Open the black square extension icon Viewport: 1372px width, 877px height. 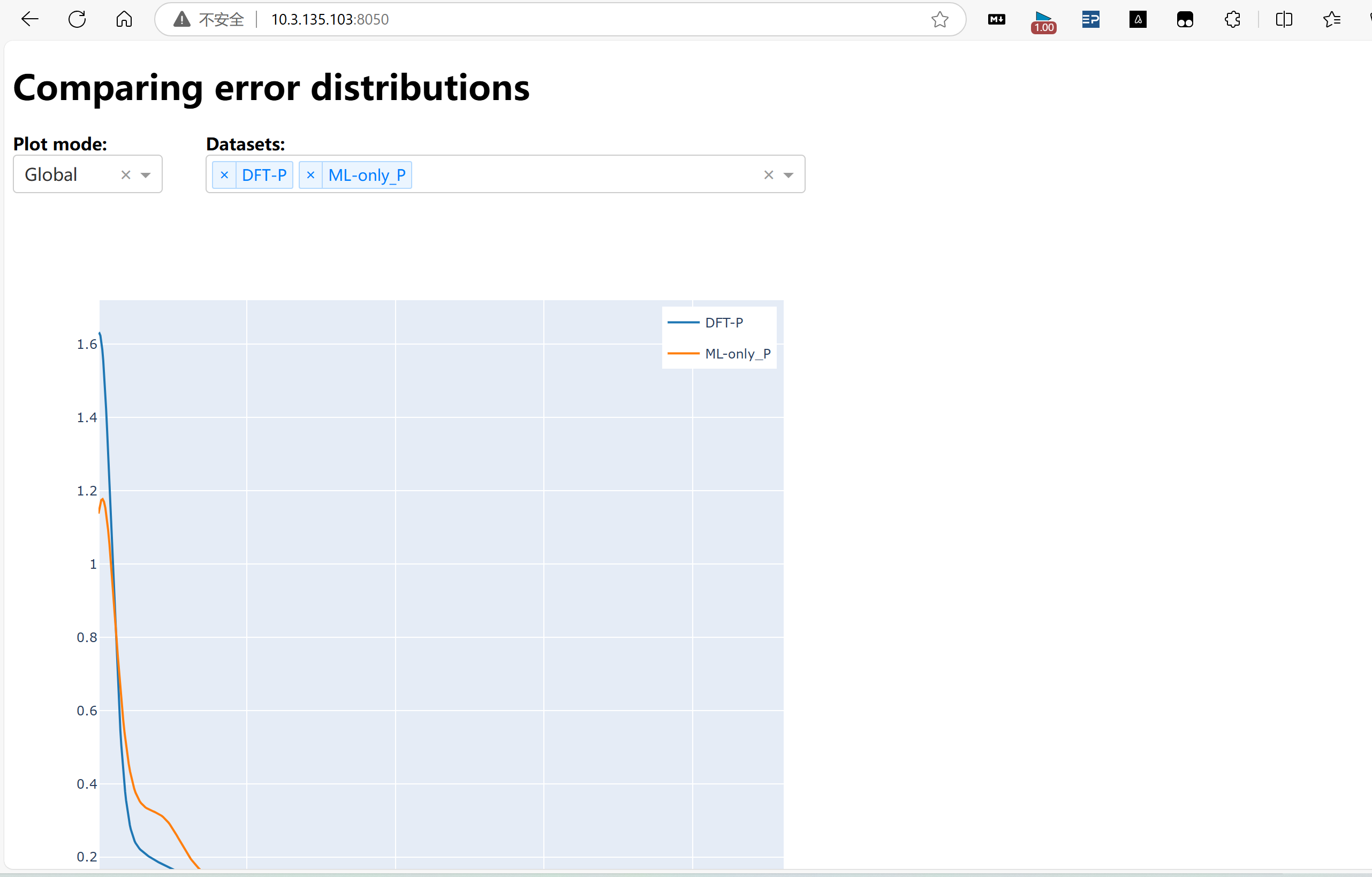pyautogui.click(x=1138, y=19)
